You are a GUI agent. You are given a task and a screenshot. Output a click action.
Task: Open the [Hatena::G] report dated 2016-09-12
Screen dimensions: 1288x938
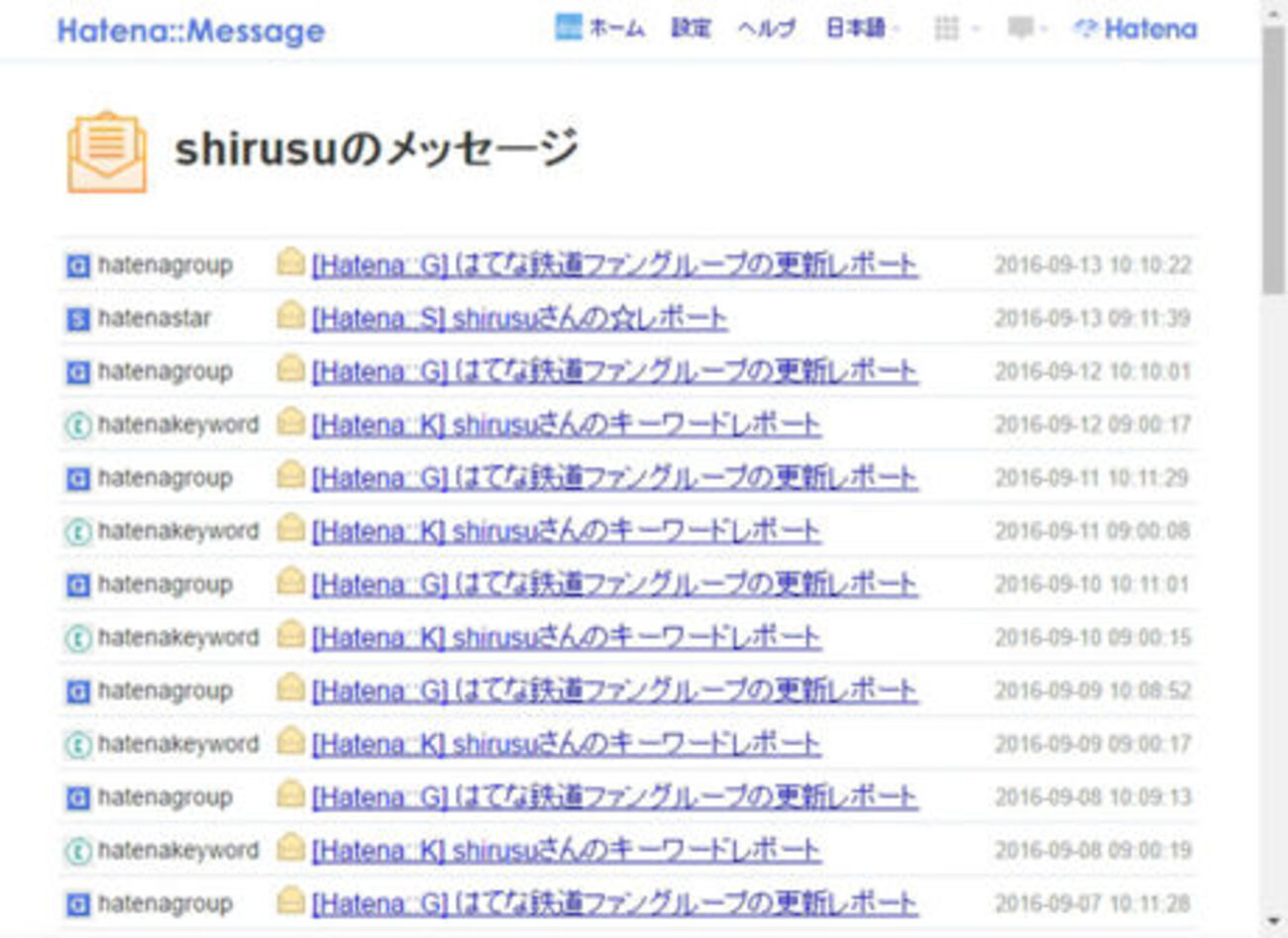point(615,372)
